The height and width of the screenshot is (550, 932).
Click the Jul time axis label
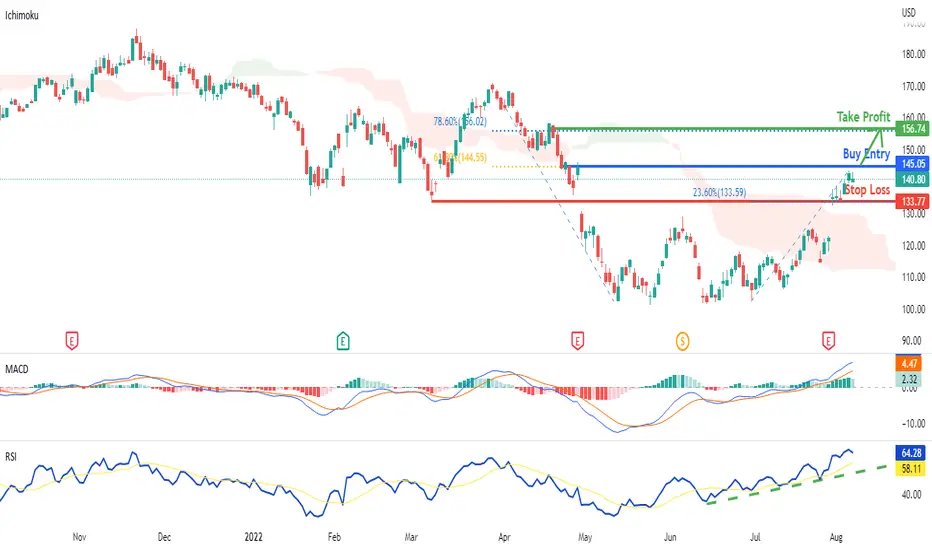pos(755,537)
